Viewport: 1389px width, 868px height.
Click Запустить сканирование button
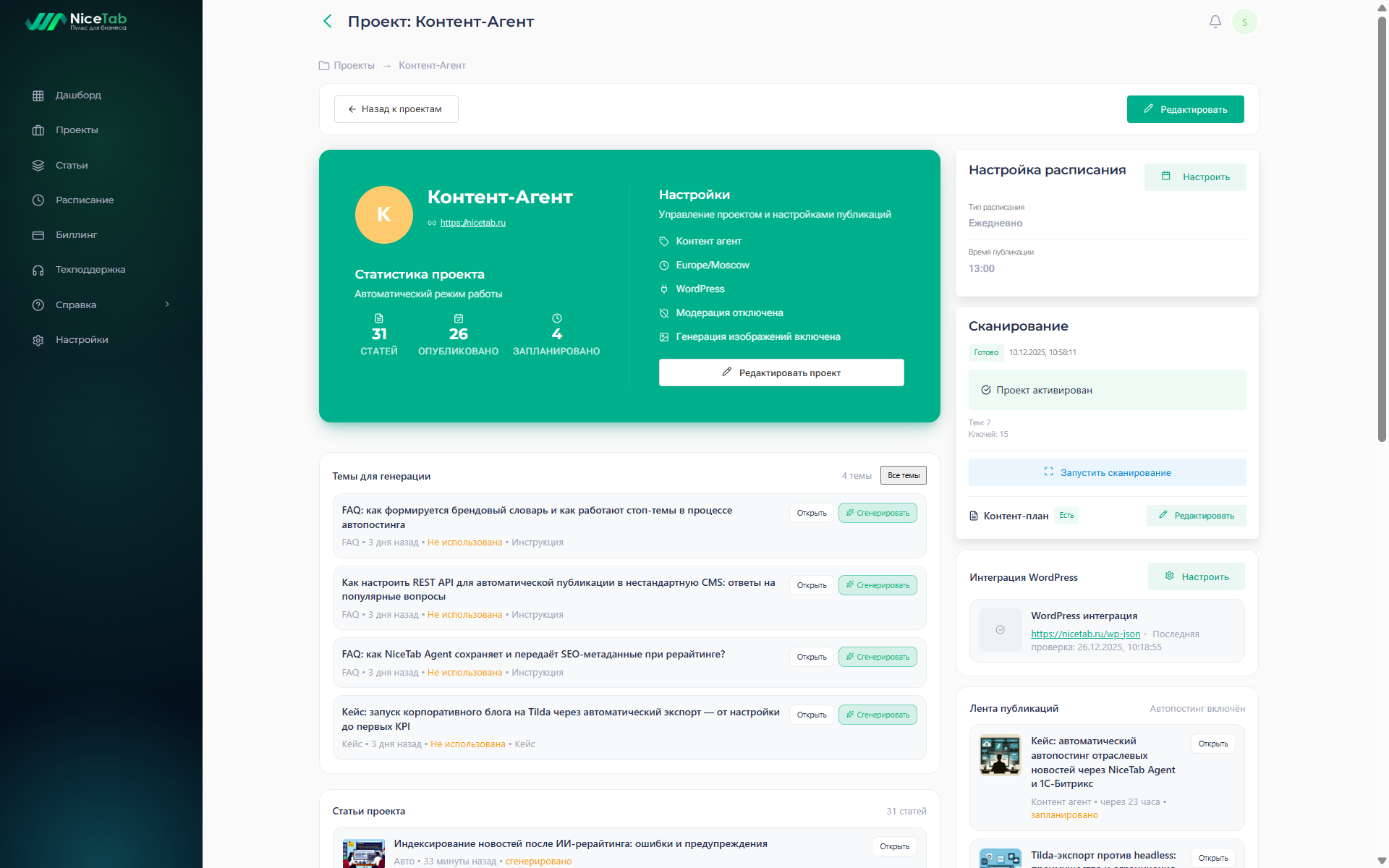click(1107, 472)
